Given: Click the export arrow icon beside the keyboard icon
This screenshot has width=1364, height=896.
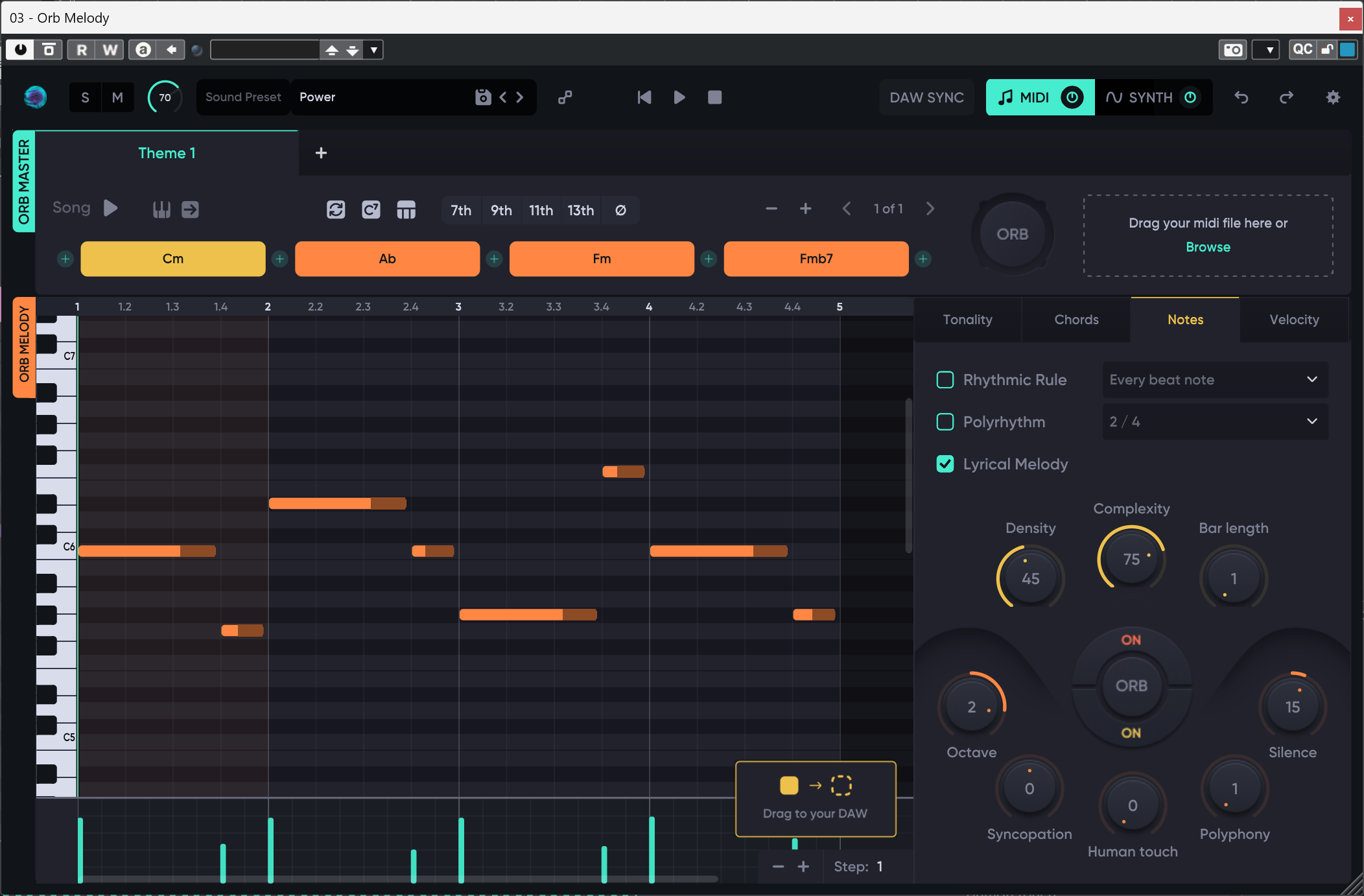Looking at the screenshot, I should pos(190,209).
